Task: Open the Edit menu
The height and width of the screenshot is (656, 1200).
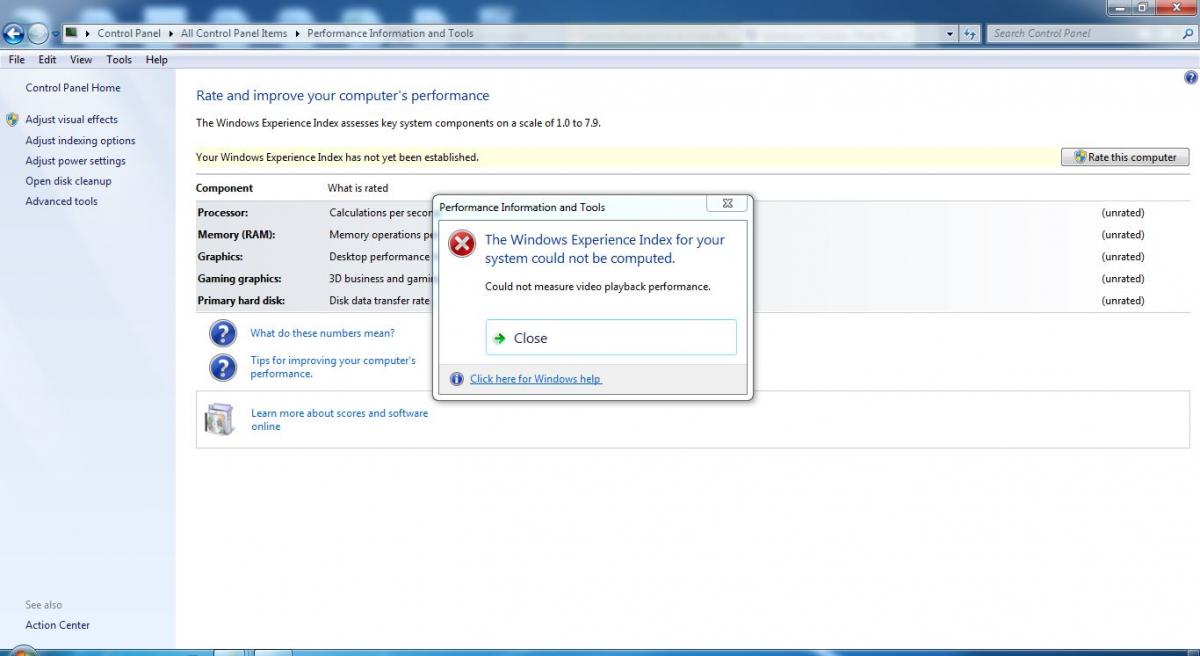Action: [x=47, y=60]
